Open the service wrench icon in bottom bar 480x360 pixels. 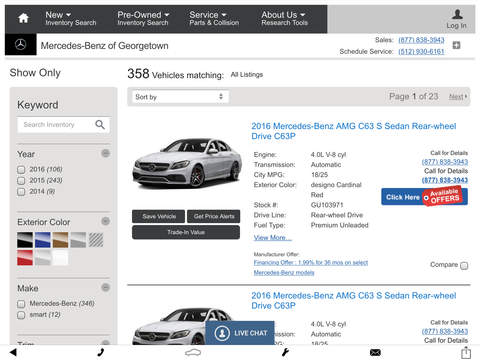(285, 352)
